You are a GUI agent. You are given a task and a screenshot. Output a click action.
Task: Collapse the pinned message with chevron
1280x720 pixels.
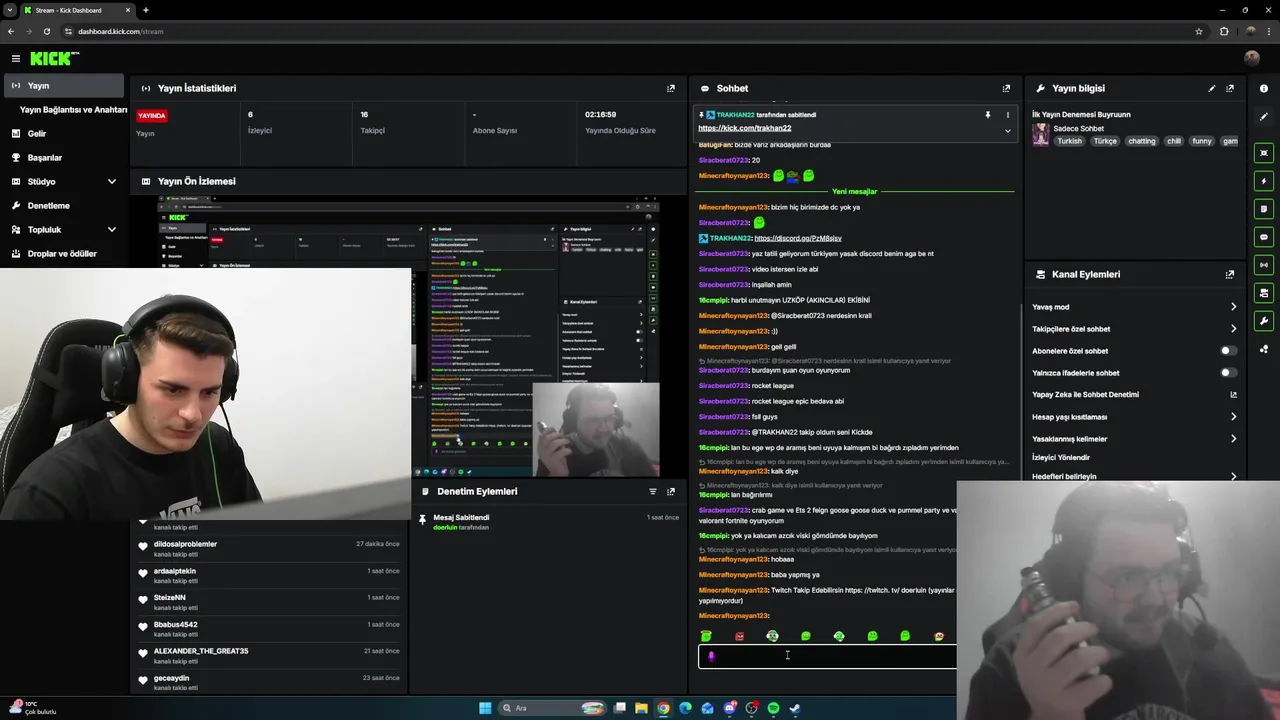[1007, 131]
